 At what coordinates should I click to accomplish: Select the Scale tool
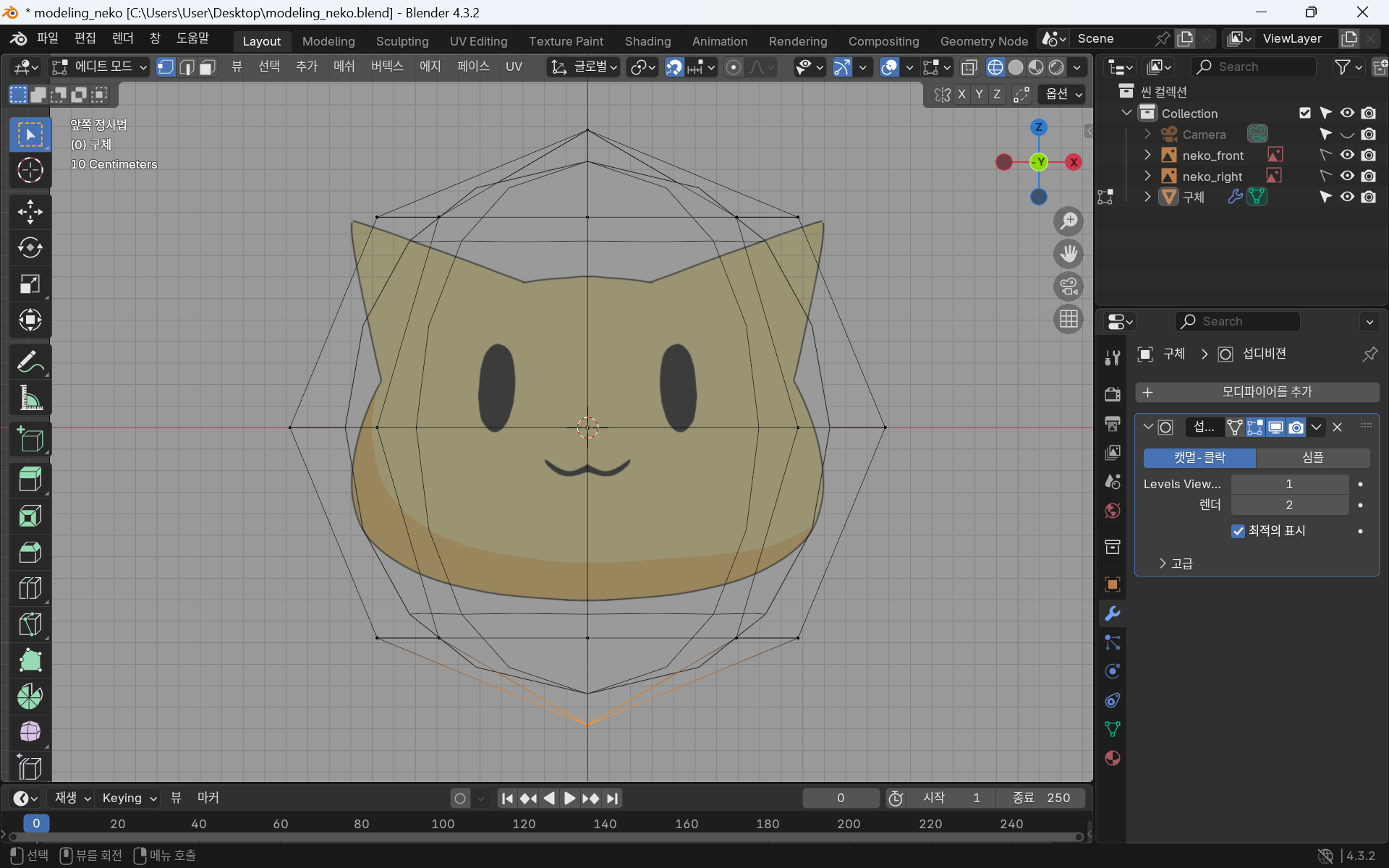click(x=30, y=284)
